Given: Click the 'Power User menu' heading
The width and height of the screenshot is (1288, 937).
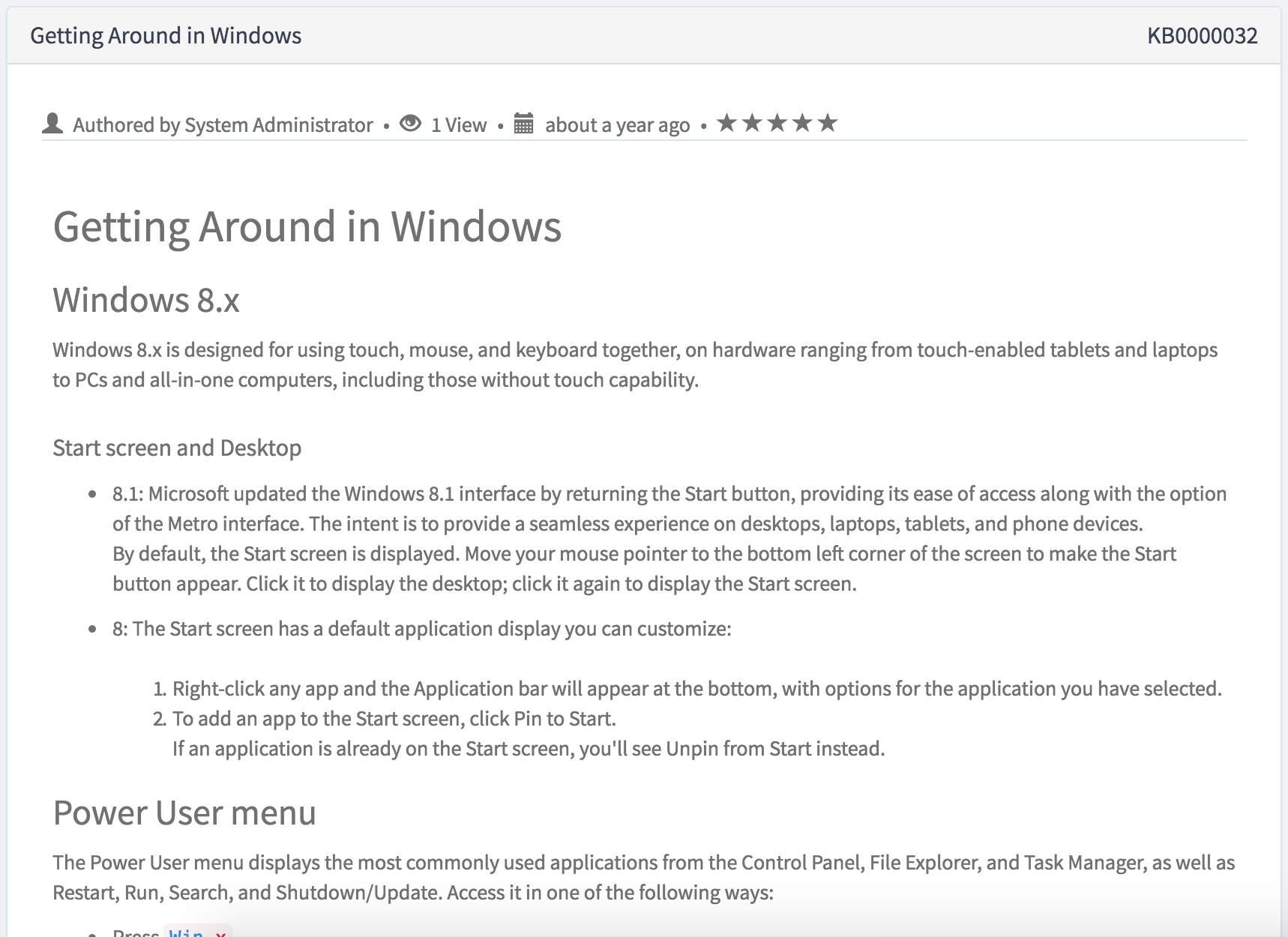Looking at the screenshot, I should [184, 813].
